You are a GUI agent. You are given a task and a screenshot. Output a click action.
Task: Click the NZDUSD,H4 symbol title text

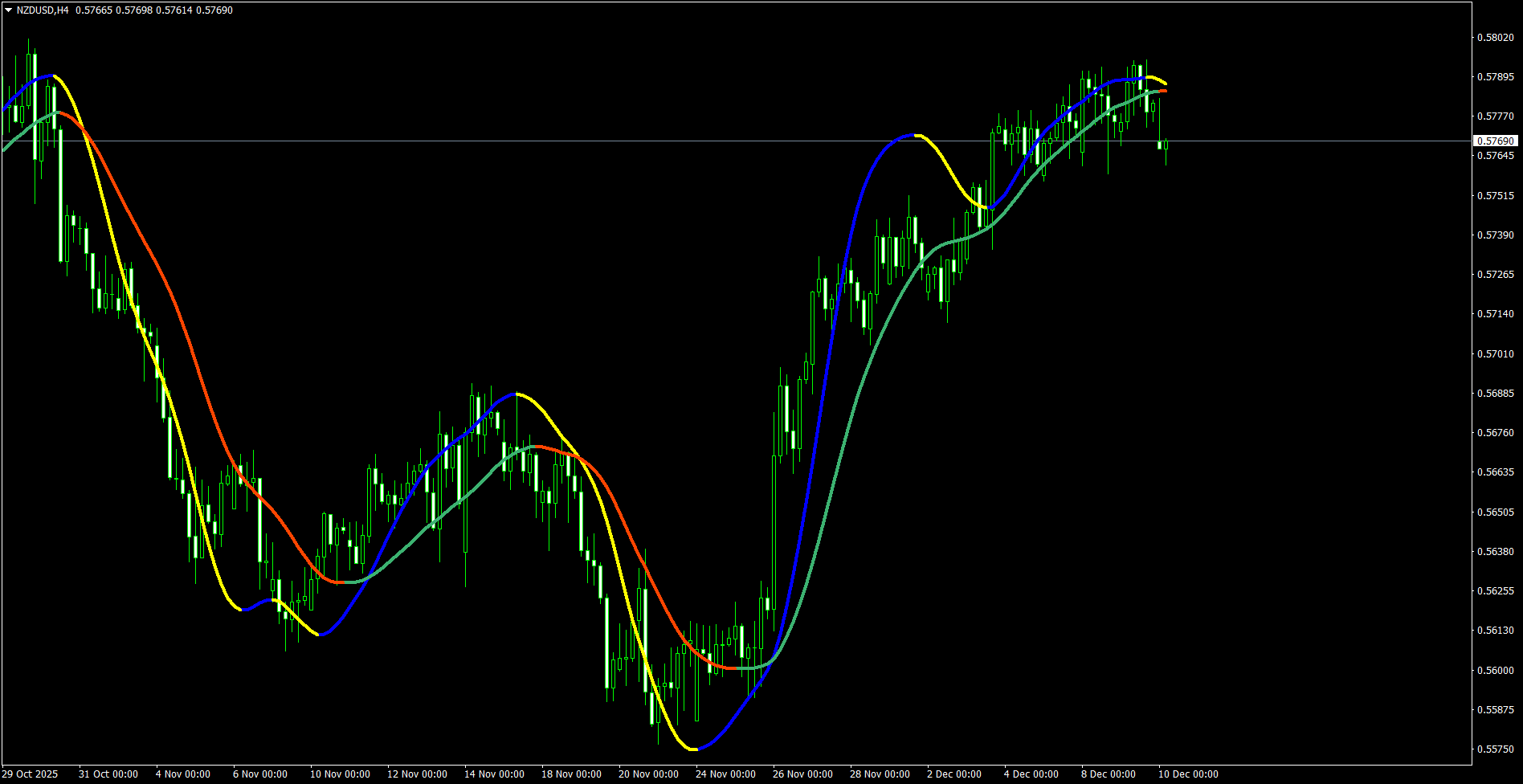(x=43, y=10)
